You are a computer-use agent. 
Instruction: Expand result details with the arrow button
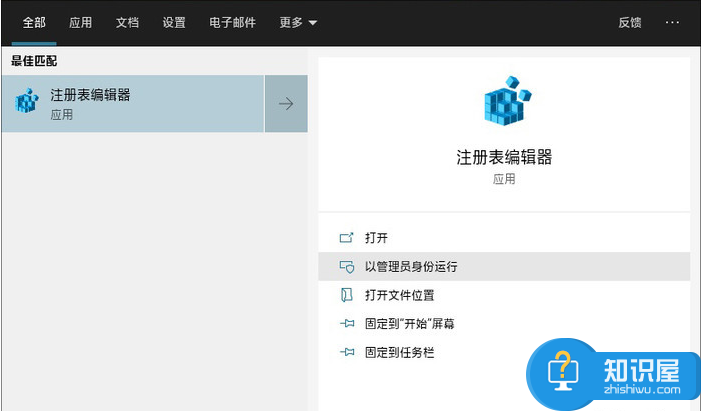tap(286, 104)
